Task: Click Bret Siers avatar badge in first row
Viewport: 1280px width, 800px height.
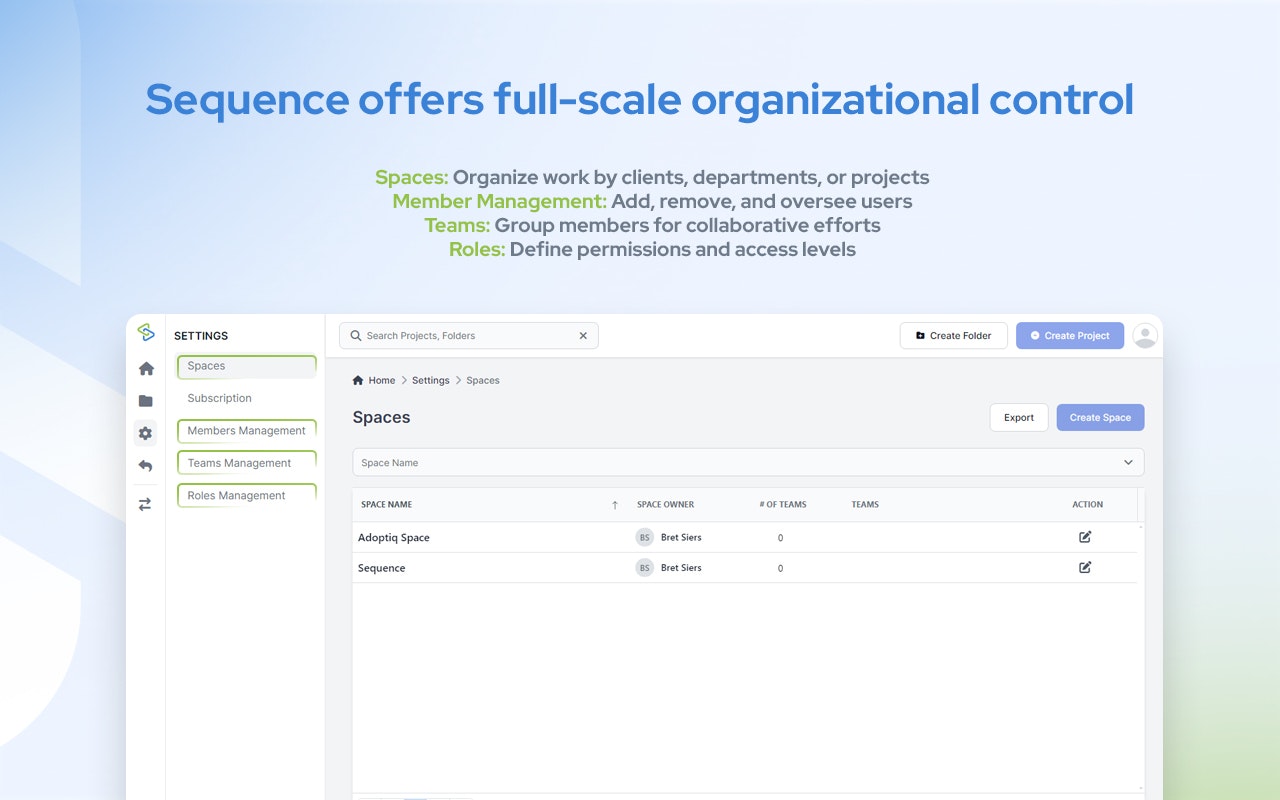Action: click(644, 537)
